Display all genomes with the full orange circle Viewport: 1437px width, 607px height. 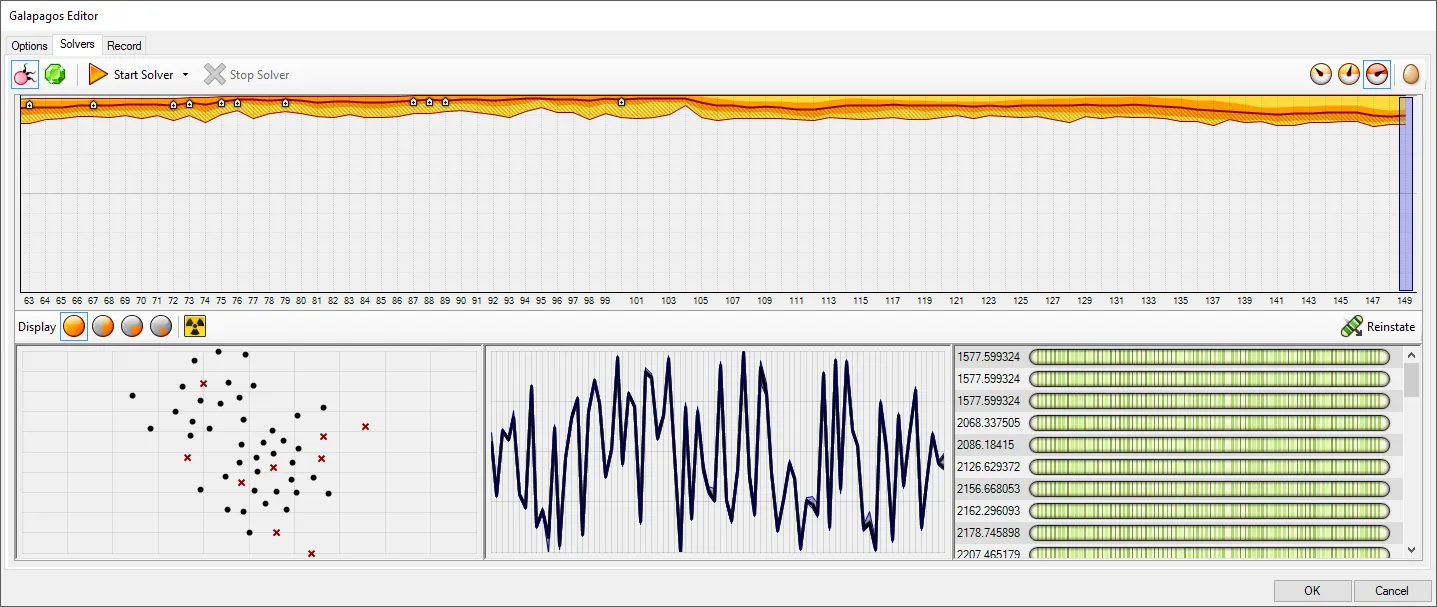coord(74,327)
